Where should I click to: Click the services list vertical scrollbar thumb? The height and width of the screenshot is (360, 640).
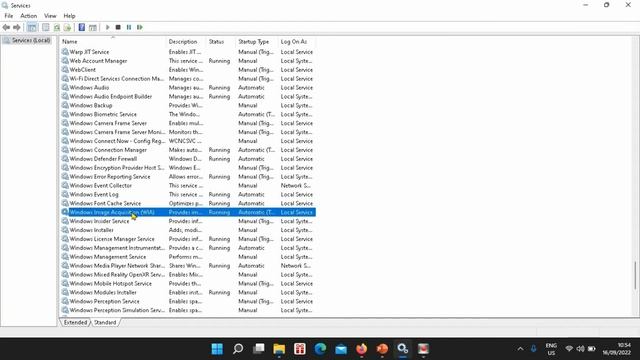[x=636, y=276]
